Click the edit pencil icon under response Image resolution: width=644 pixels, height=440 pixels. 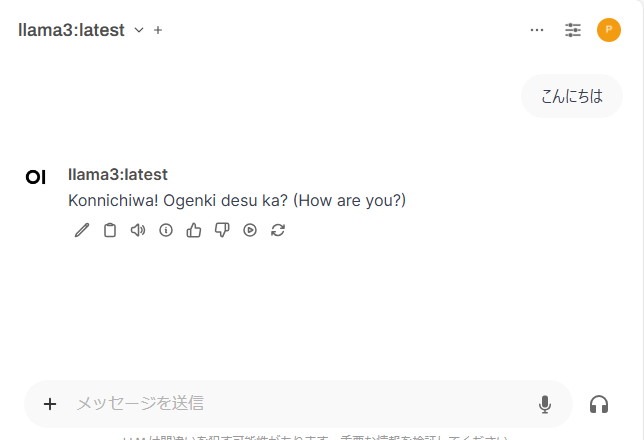click(82, 230)
